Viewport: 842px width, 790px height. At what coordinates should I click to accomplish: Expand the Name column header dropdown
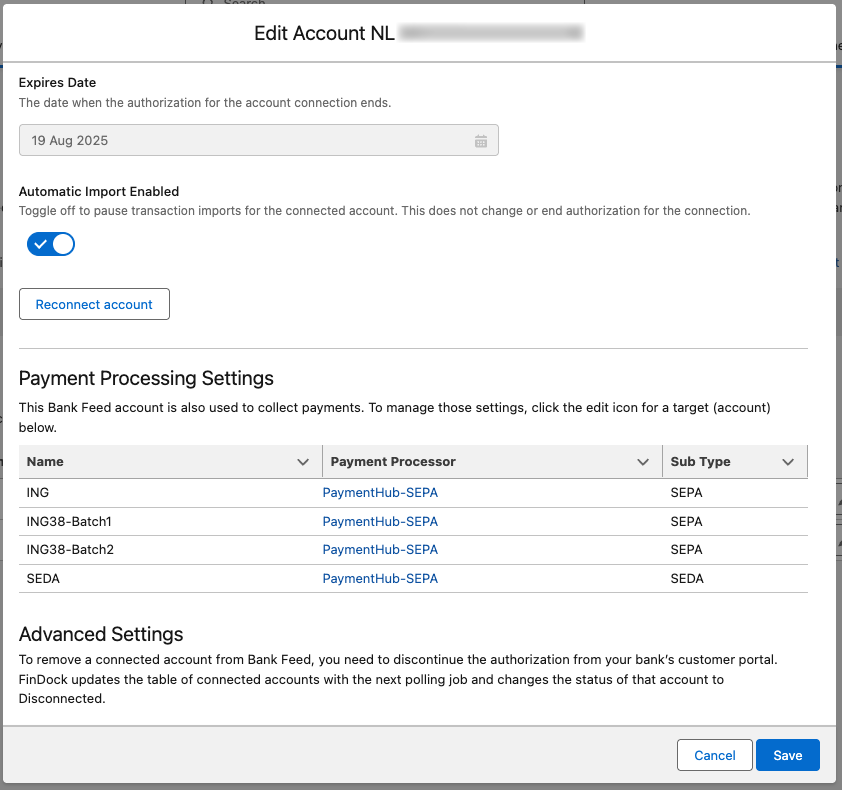[303, 462]
